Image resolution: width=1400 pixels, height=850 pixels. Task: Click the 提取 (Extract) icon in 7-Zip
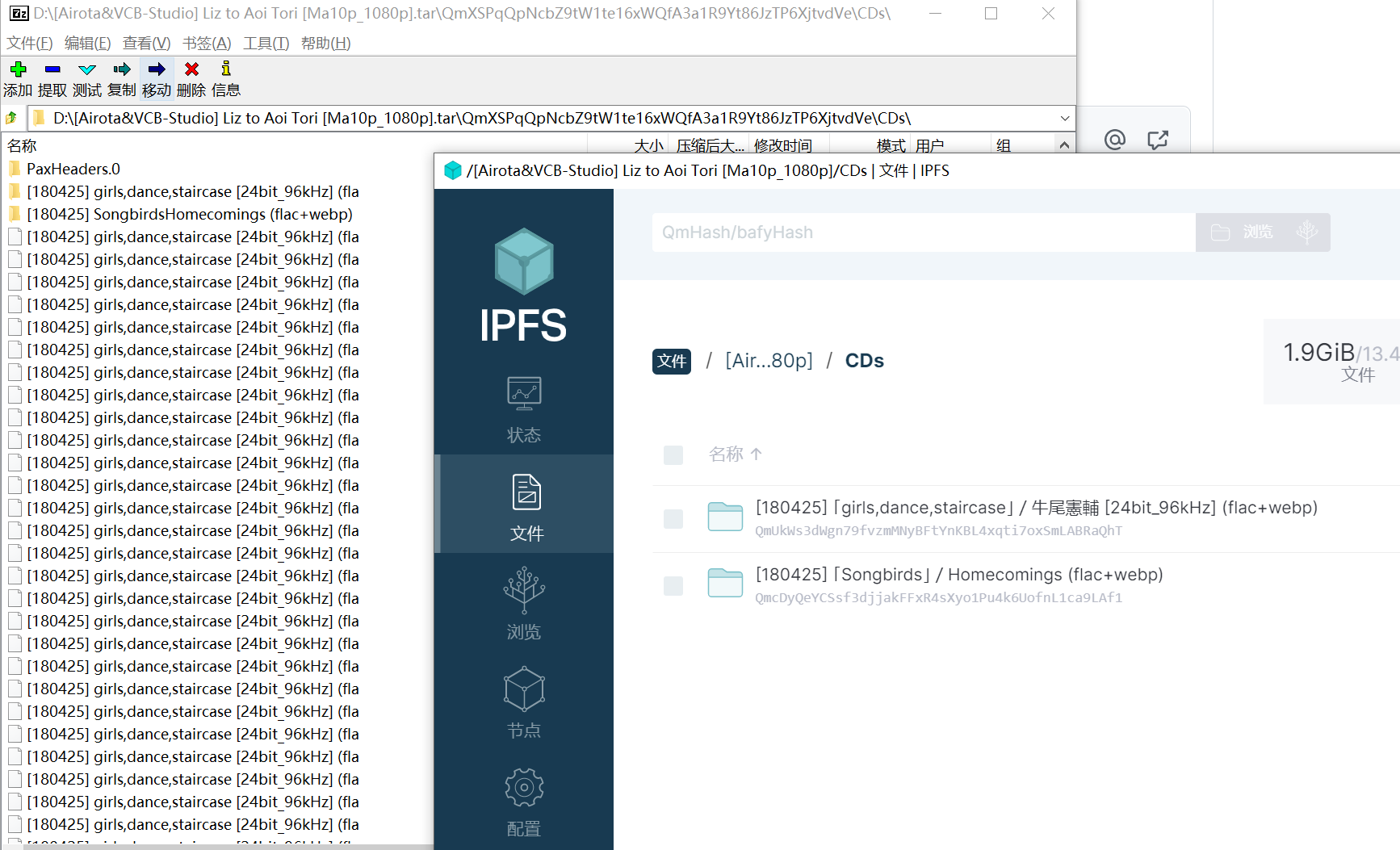[52, 77]
